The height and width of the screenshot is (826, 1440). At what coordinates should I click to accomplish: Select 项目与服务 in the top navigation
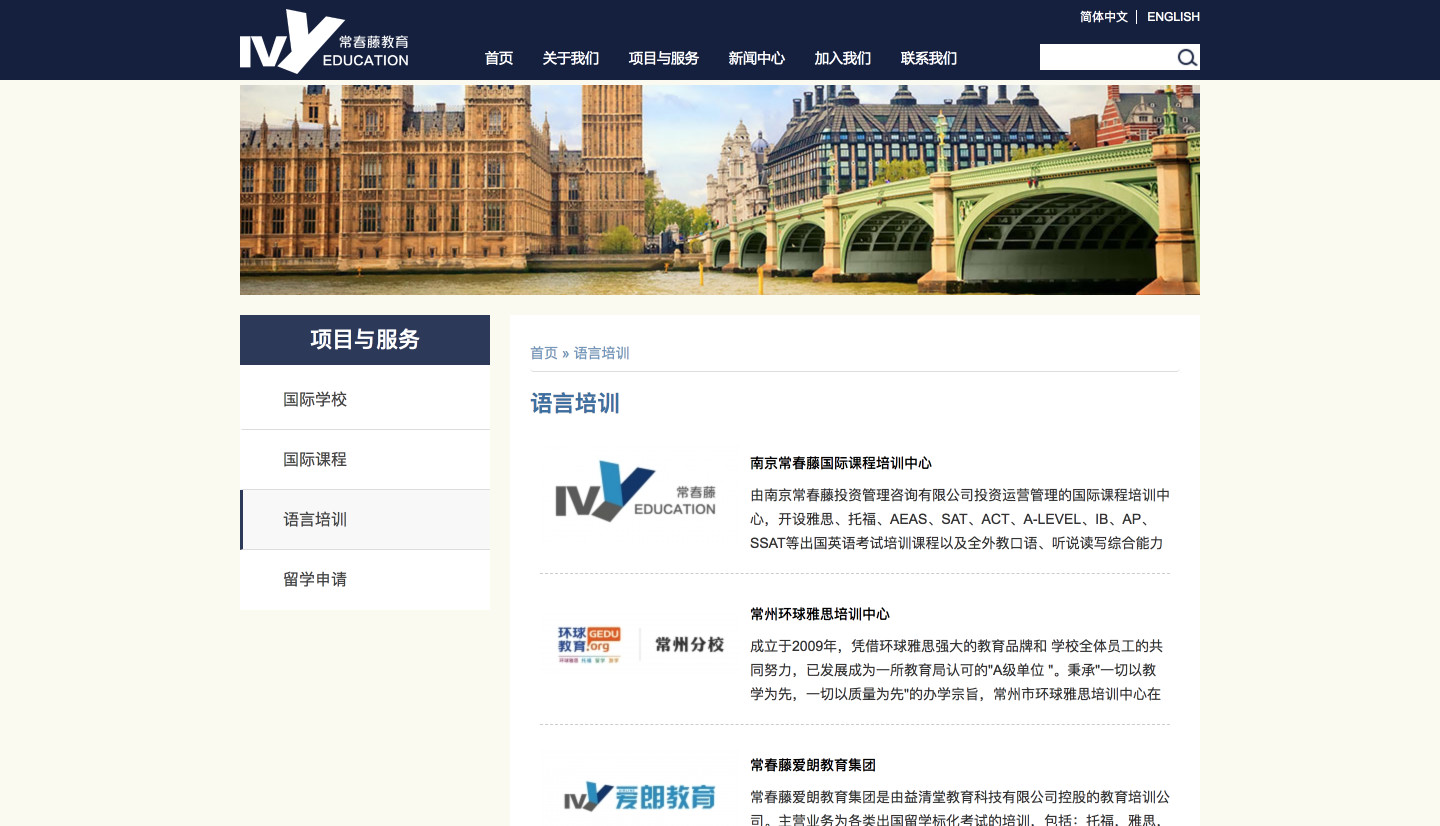pos(664,58)
